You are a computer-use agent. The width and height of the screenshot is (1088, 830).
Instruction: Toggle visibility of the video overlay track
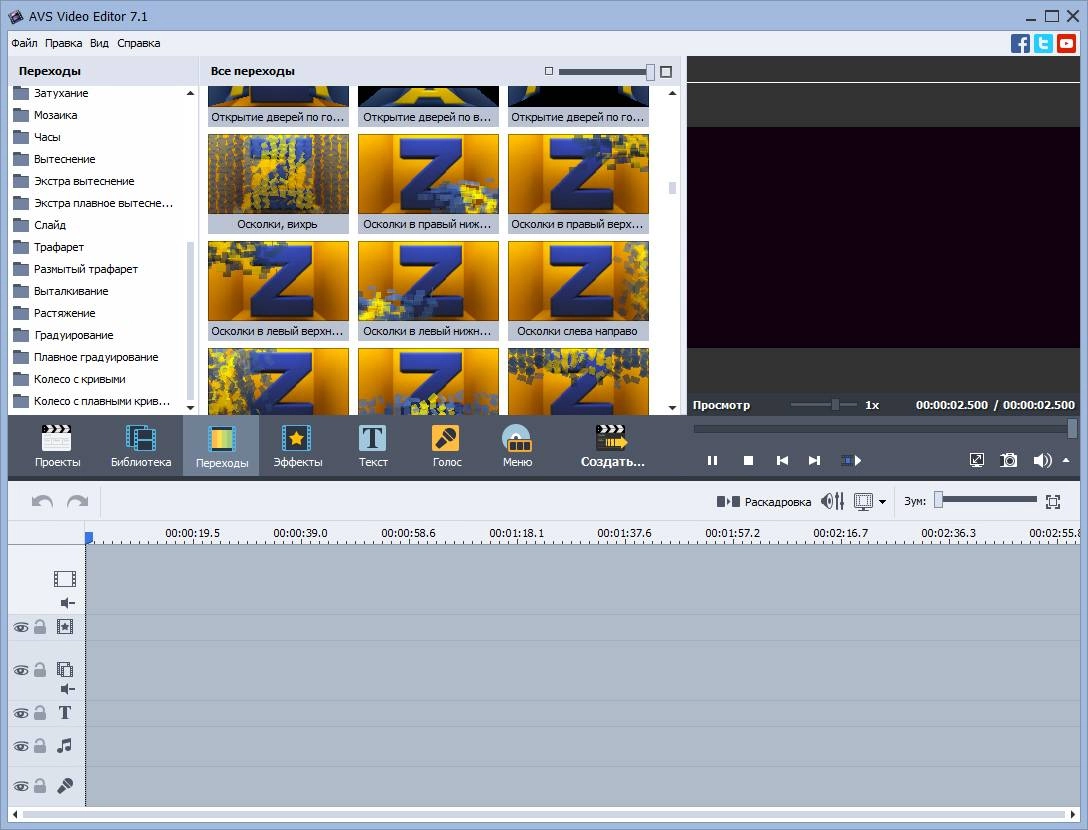click(22, 670)
